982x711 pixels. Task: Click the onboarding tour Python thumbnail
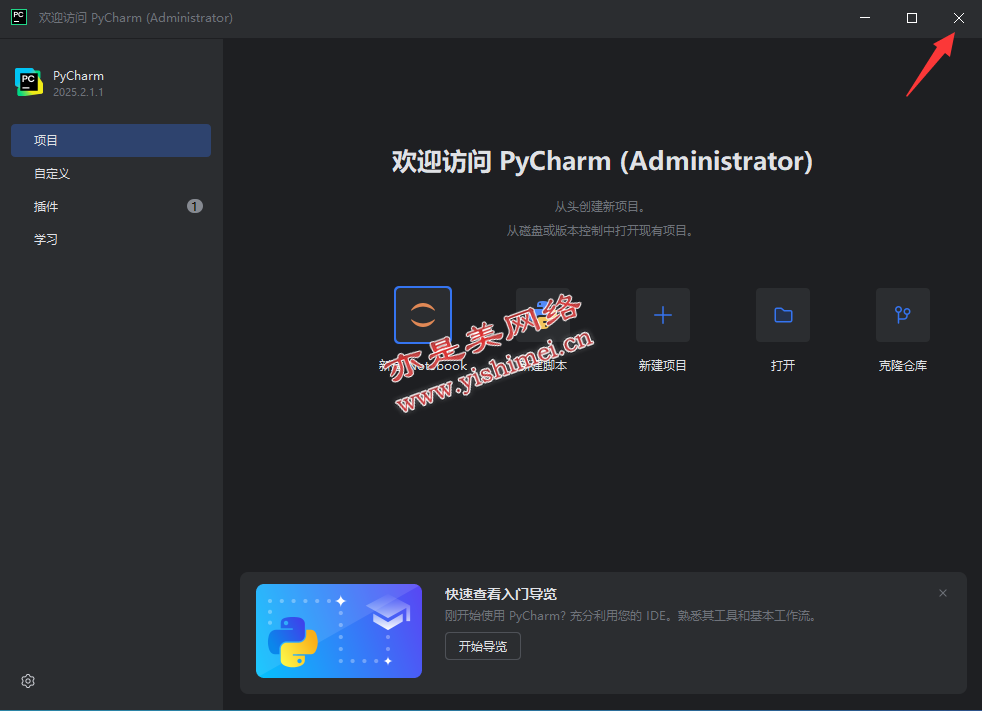pos(339,631)
